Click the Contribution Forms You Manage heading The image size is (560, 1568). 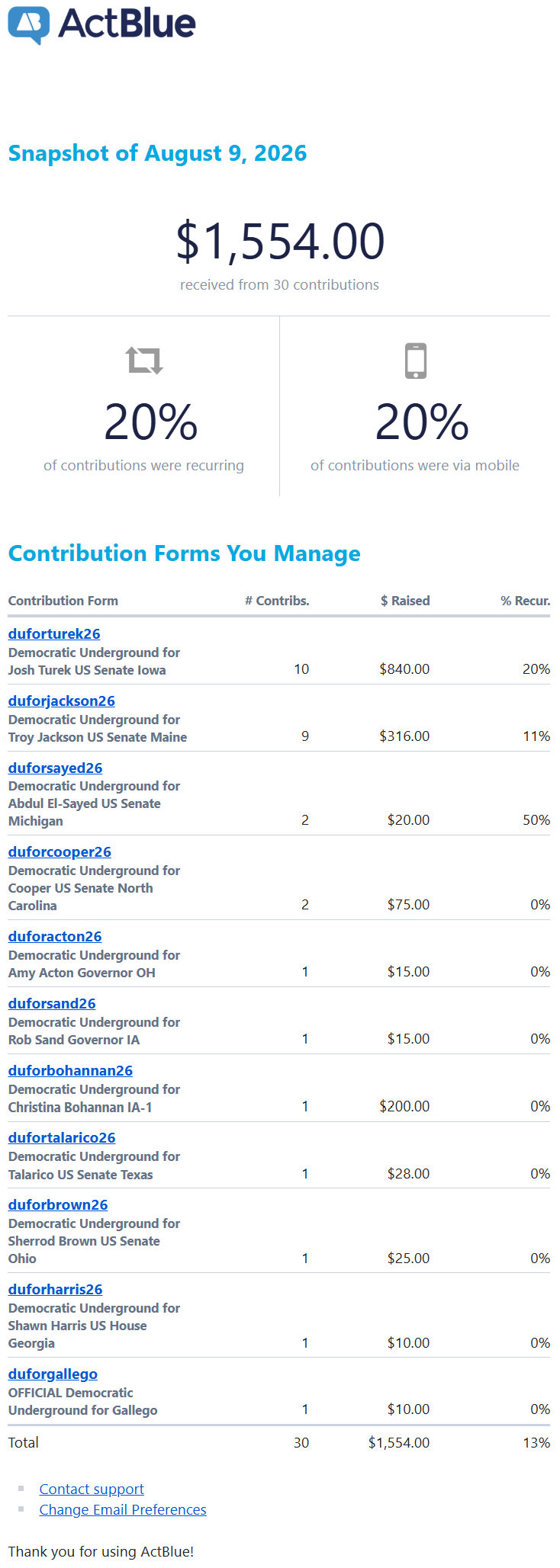tap(184, 553)
